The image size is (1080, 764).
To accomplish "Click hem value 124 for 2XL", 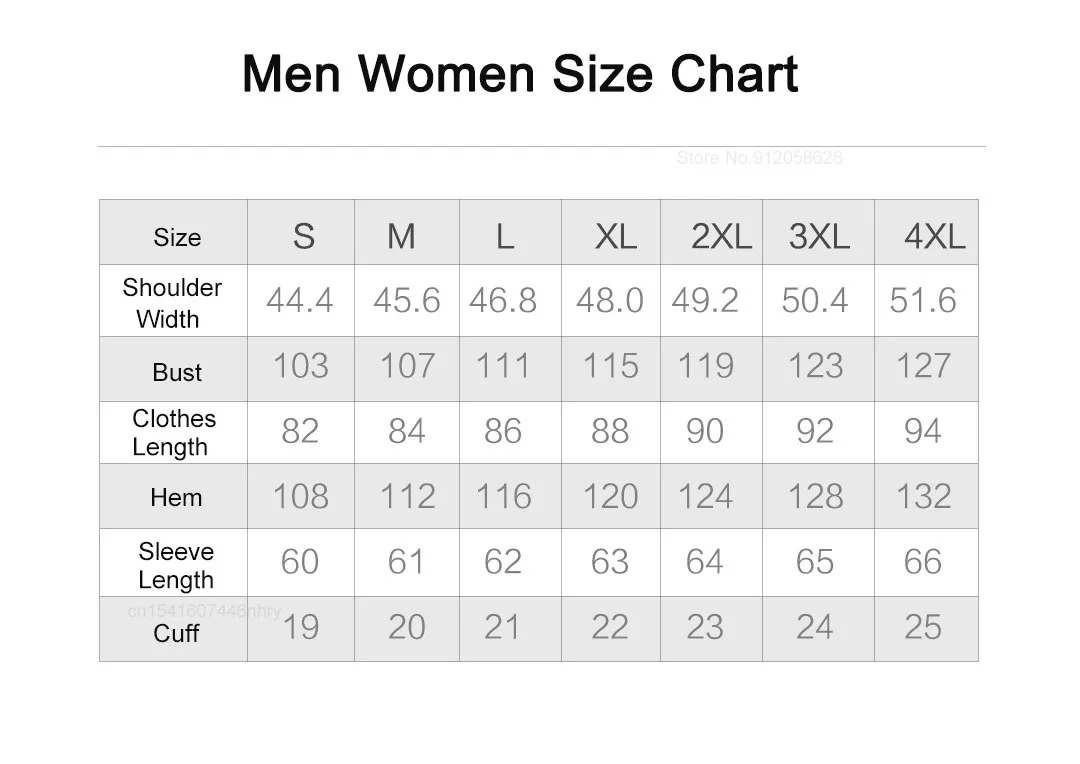I will pyautogui.click(x=705, y=497).
